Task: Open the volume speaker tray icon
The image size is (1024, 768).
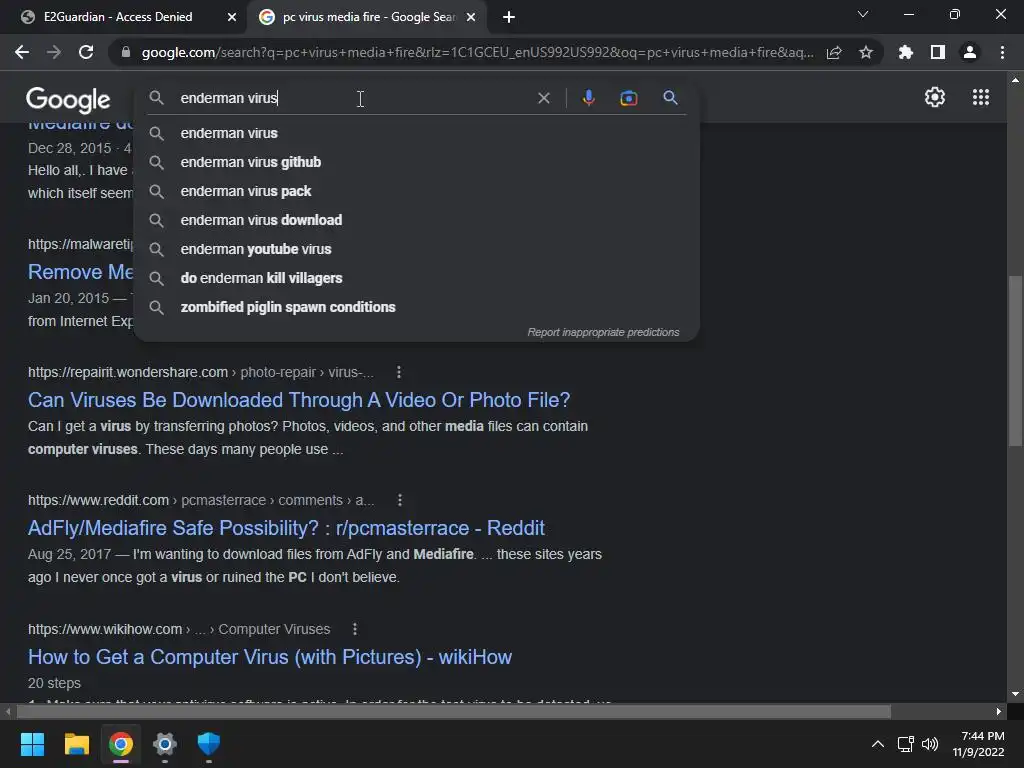Action: (930, 744)
